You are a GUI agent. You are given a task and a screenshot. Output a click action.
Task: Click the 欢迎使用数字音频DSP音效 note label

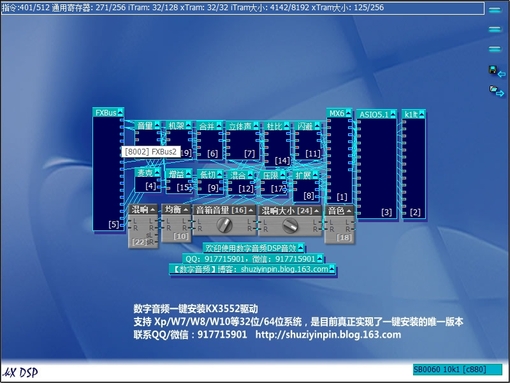click(x=250, y=248)
